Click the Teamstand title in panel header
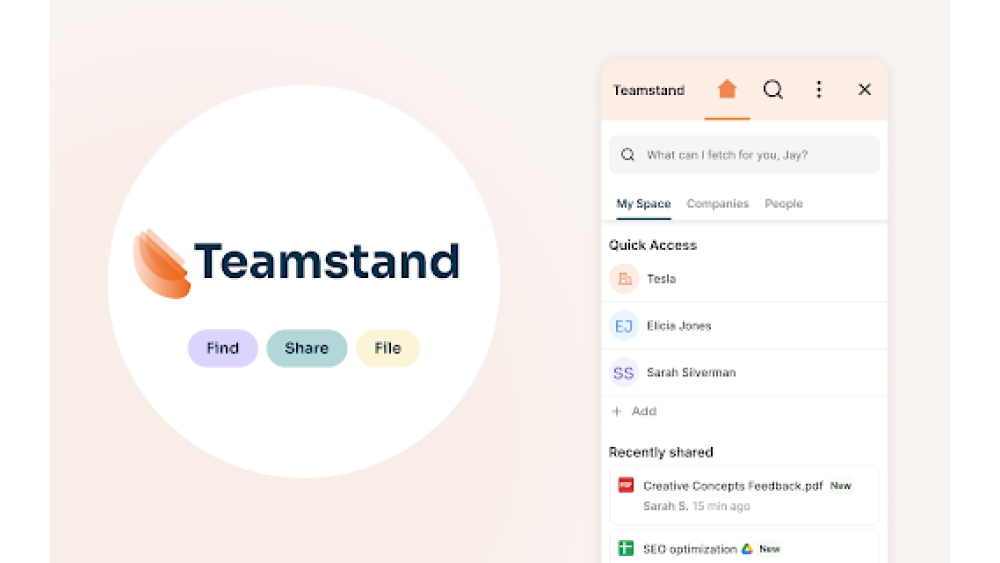The width and height of the screenshot is (1000, 563). click(x=649, y=91)
